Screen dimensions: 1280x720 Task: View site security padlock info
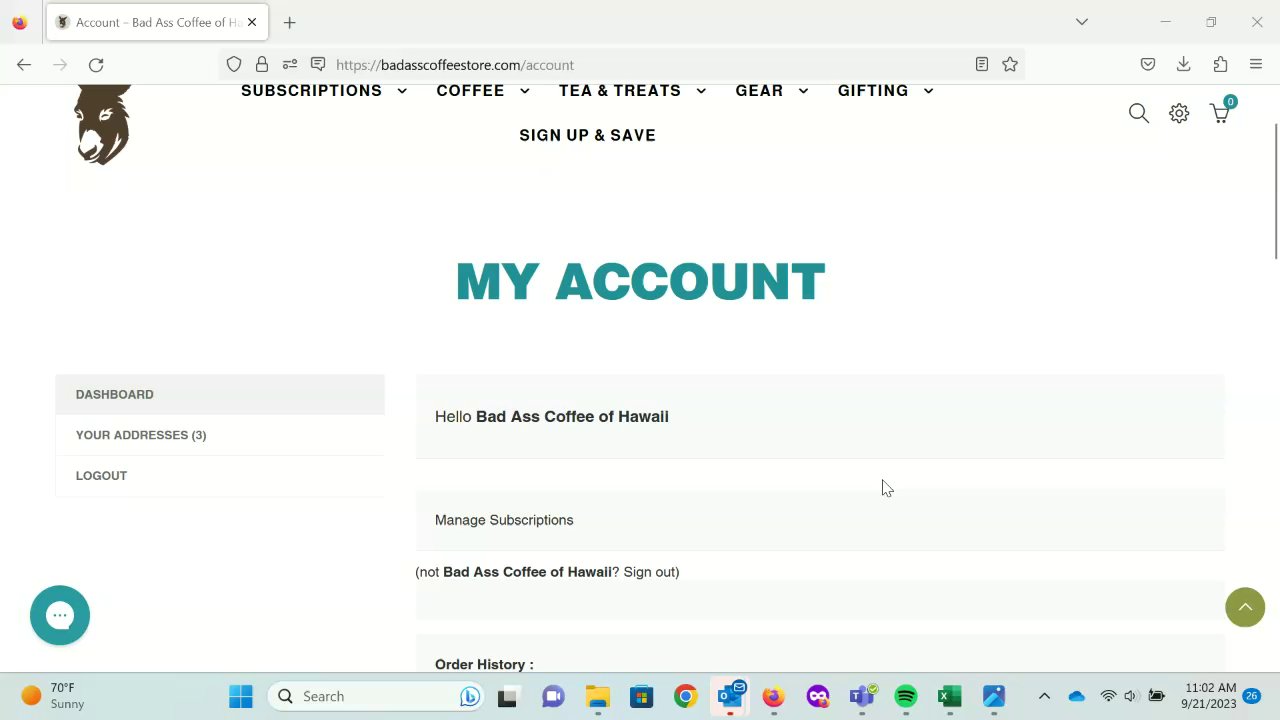(262, 65)
